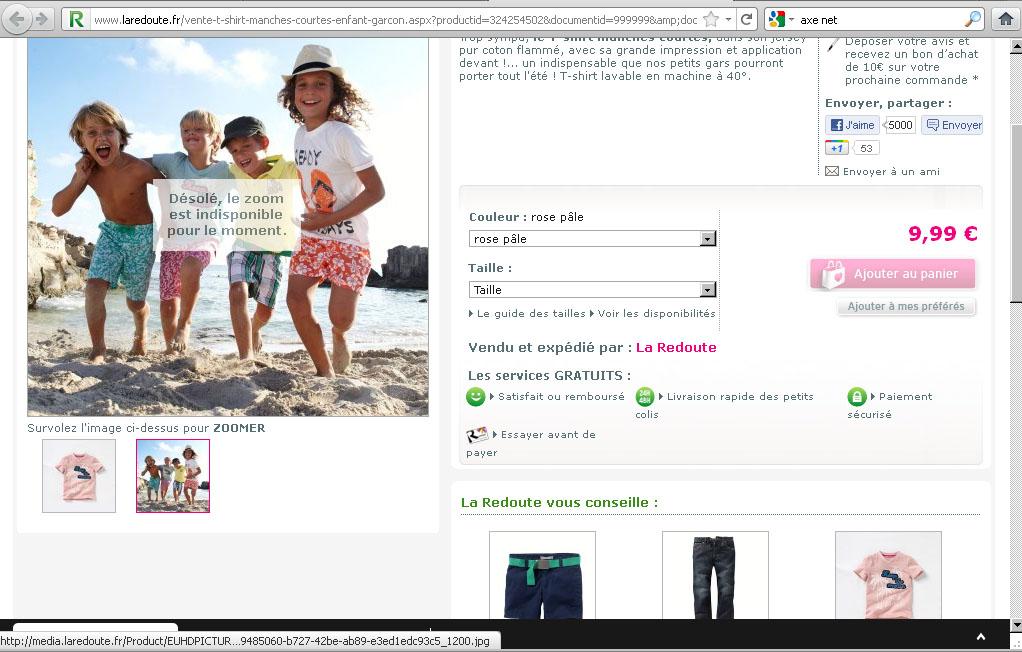Open the Taille size dropdown
Screen dimensions: 1022x652
708,290
